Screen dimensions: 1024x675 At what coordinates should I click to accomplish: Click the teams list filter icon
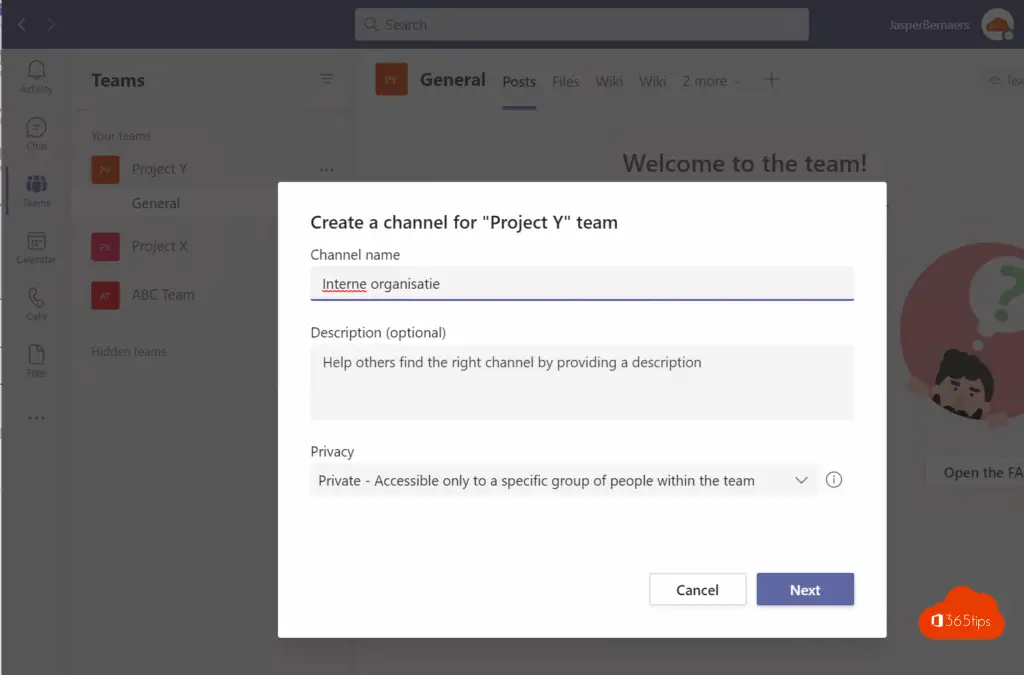coord(327,80)
